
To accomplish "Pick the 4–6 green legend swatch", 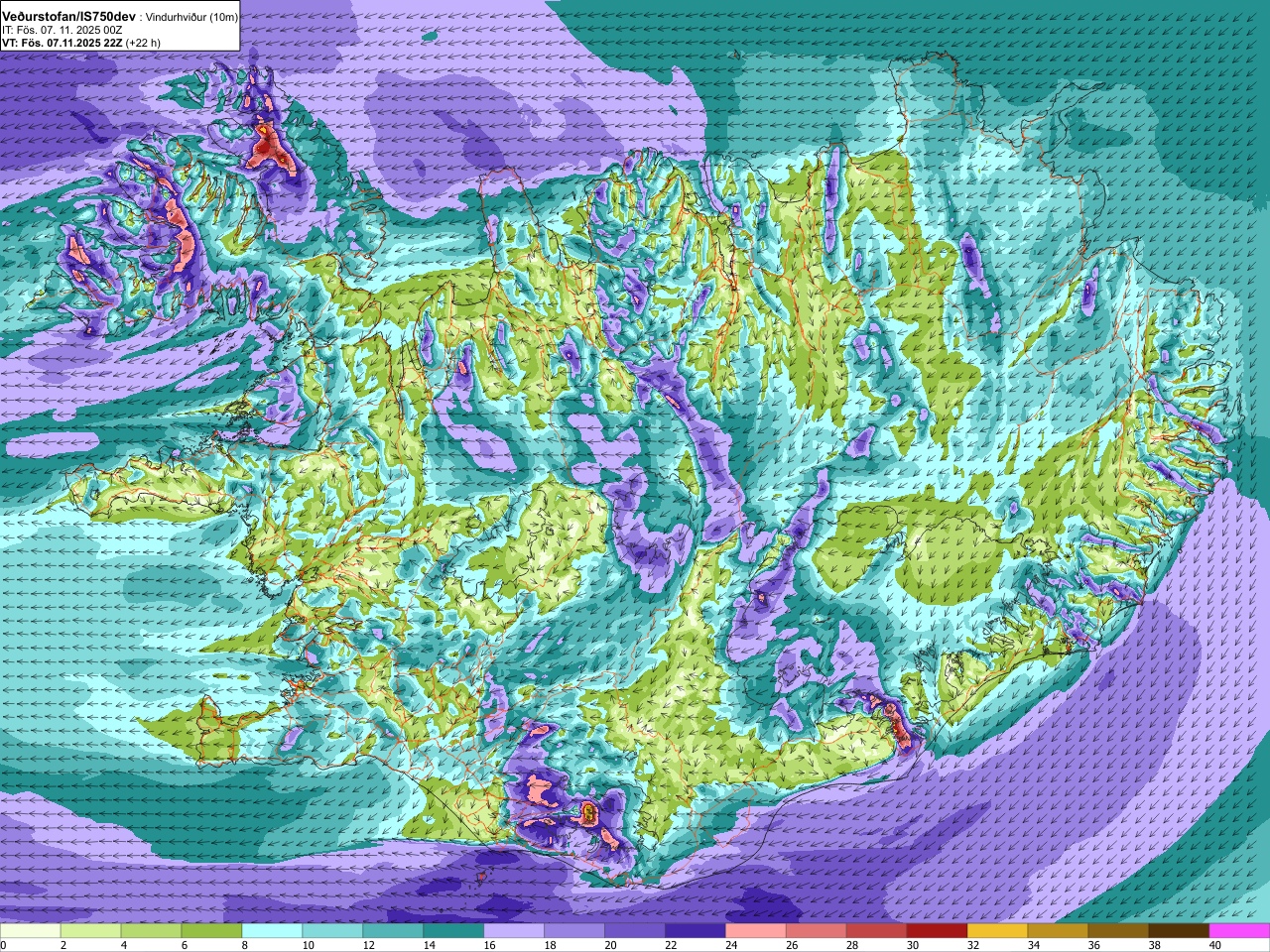I will (151, 931).
